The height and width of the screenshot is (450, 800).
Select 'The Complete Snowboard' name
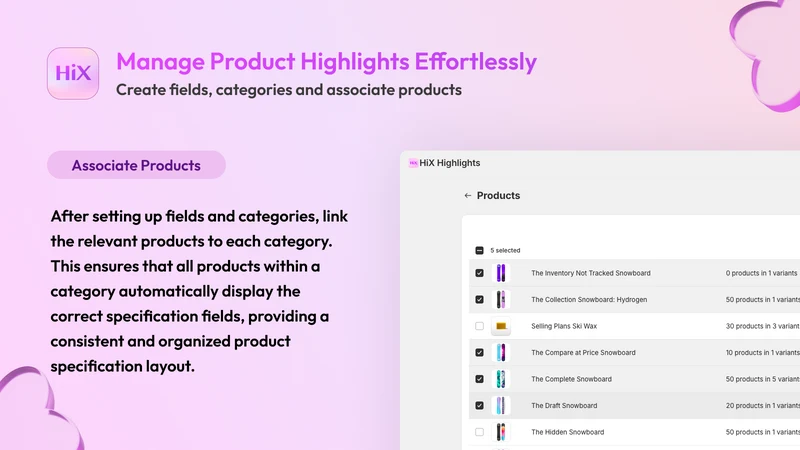click(x=571, y=379)
